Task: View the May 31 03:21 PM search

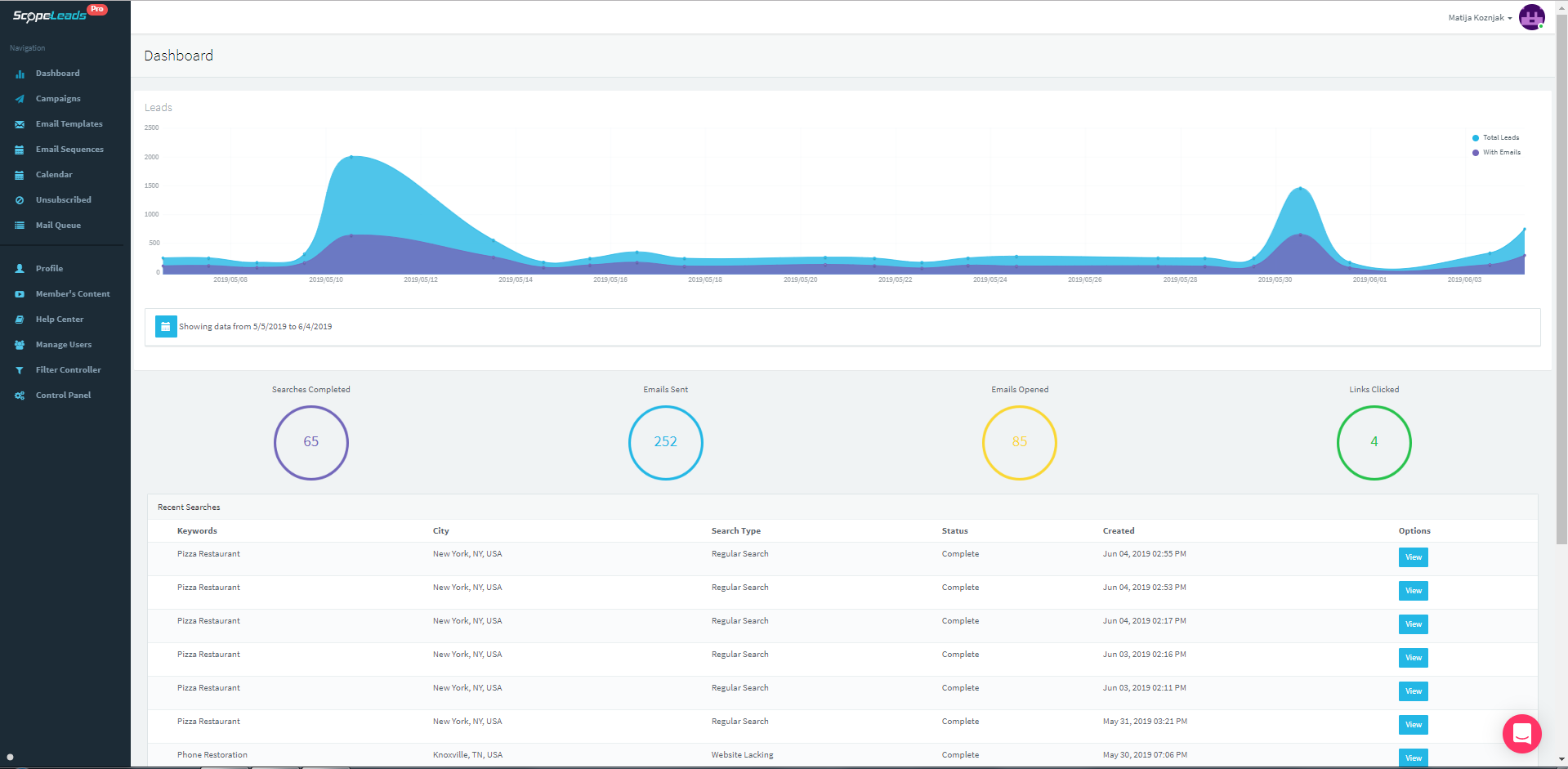Action: pyautogui.click(x=1413, y=725)
